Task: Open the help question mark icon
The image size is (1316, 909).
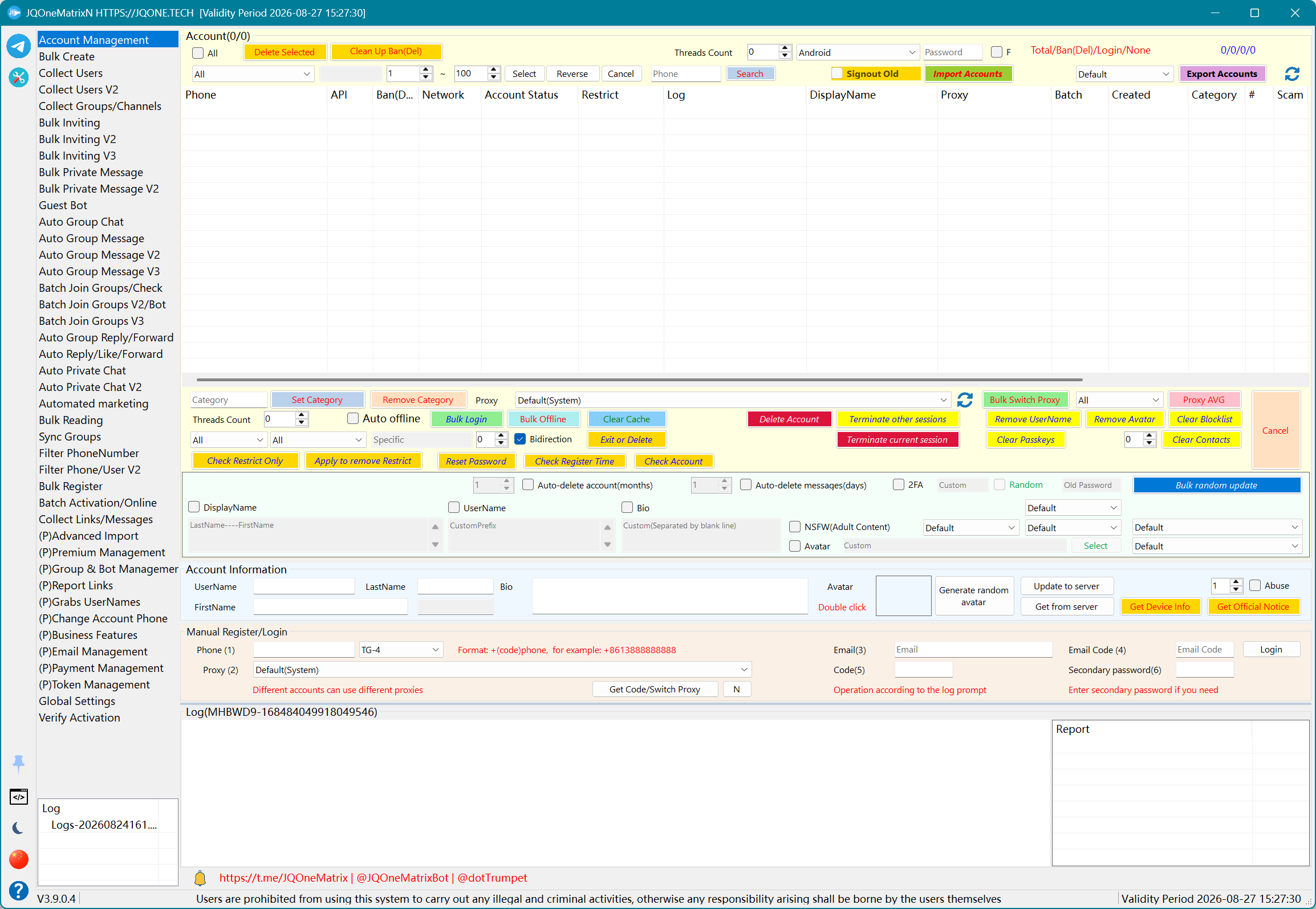Action: point(18,890)
